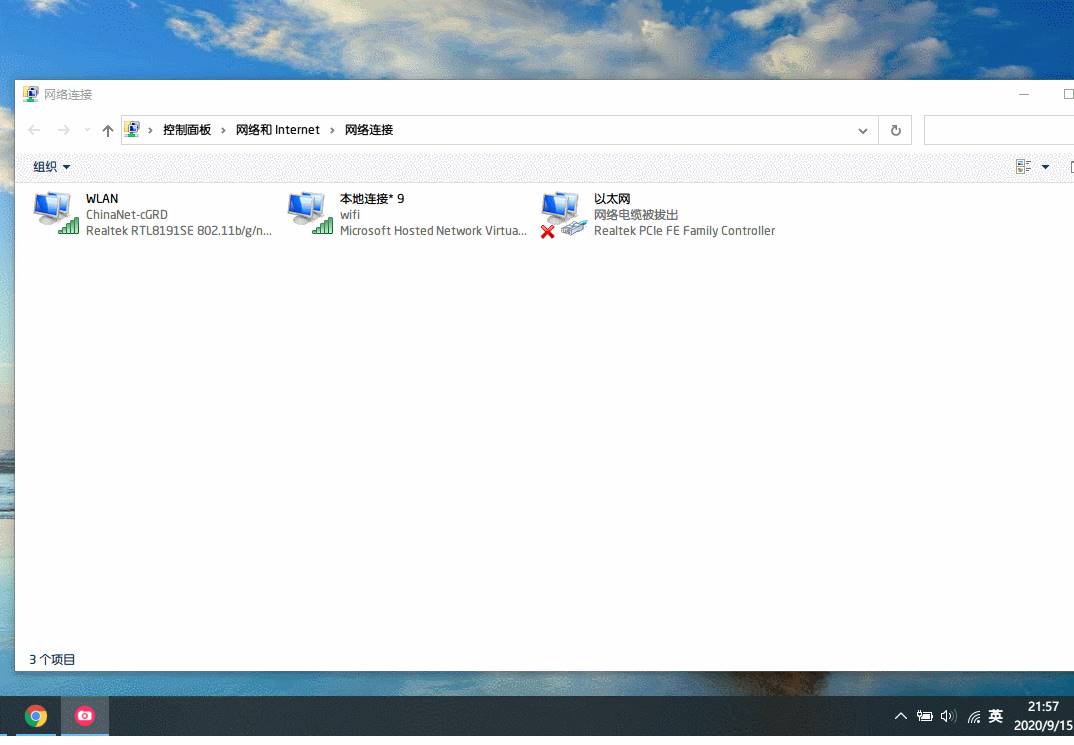Open 网络和 Internet breadcrumb link

277,129
